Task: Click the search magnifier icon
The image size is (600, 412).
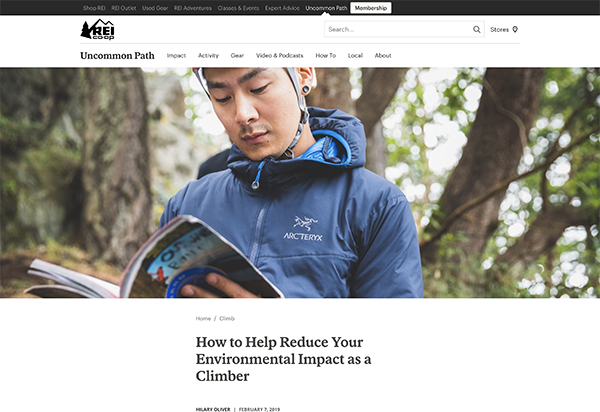Action: point(476,29)
